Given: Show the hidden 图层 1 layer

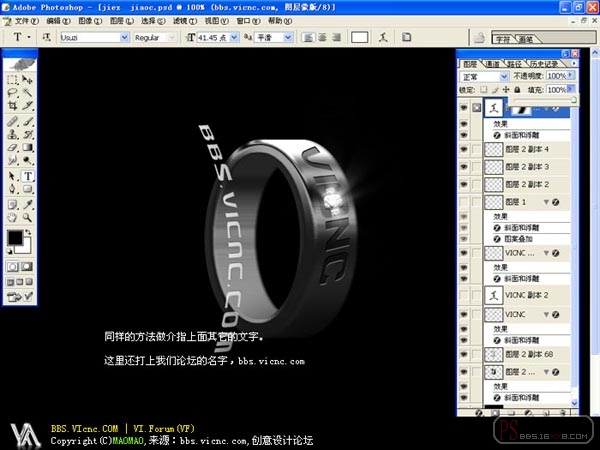Looking at the screenshot, I should point(464,202).
